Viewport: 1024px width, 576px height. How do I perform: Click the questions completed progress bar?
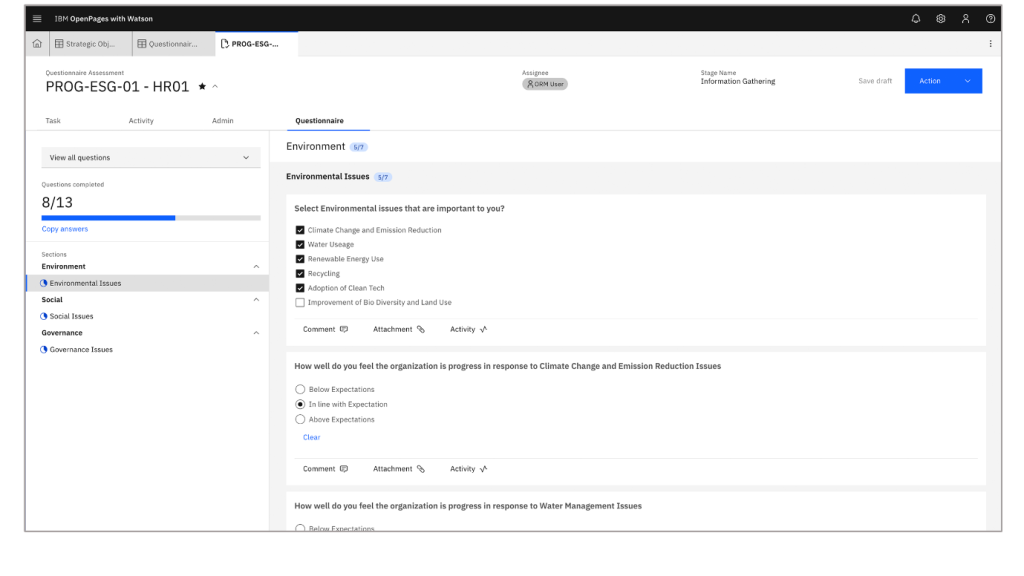(150, 217)
